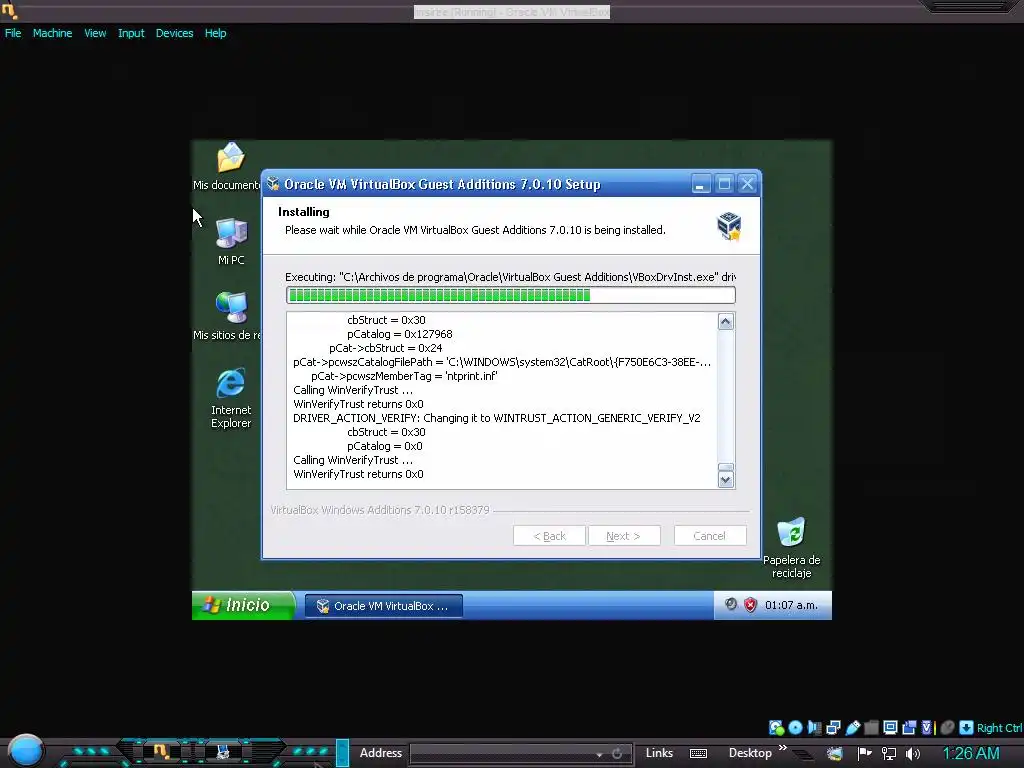
Task: Click the Desktop toolbar label
Action: coord(750,753)
